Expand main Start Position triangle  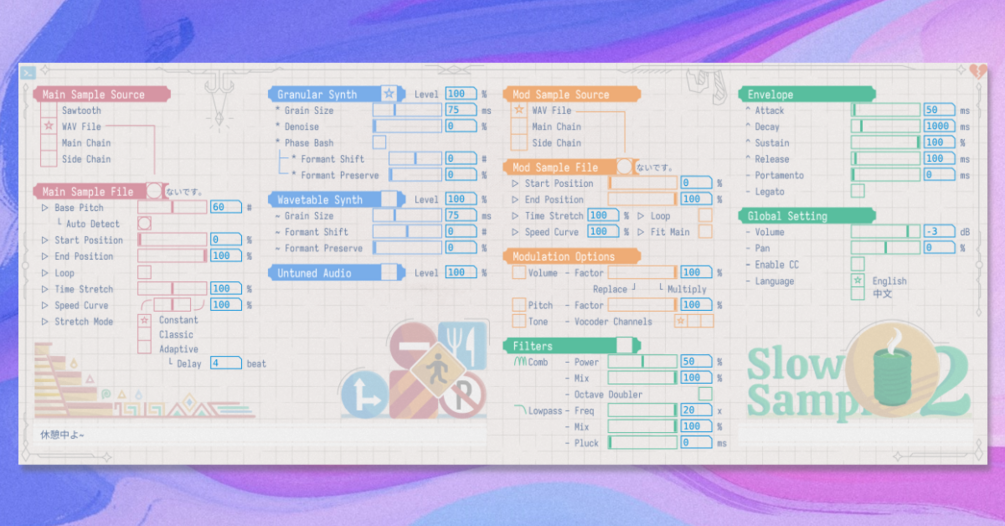click(x=45, y=240)
